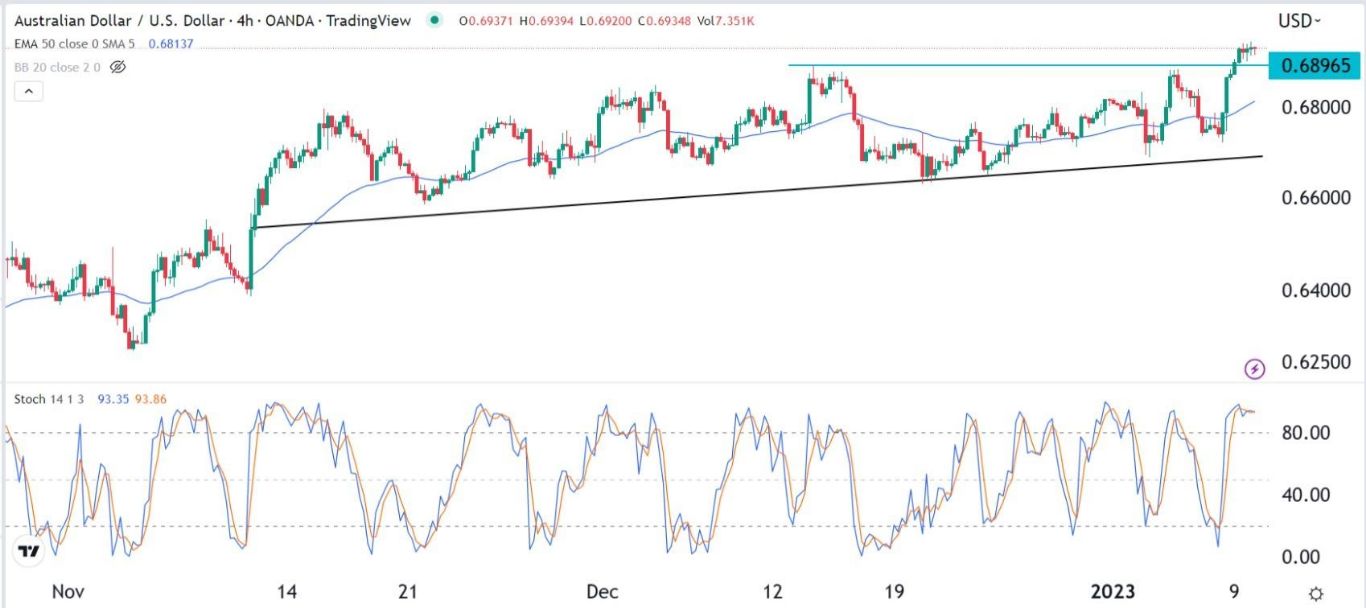Open chart settings gear icon

pyautogui.click(x=1317, y=593)
